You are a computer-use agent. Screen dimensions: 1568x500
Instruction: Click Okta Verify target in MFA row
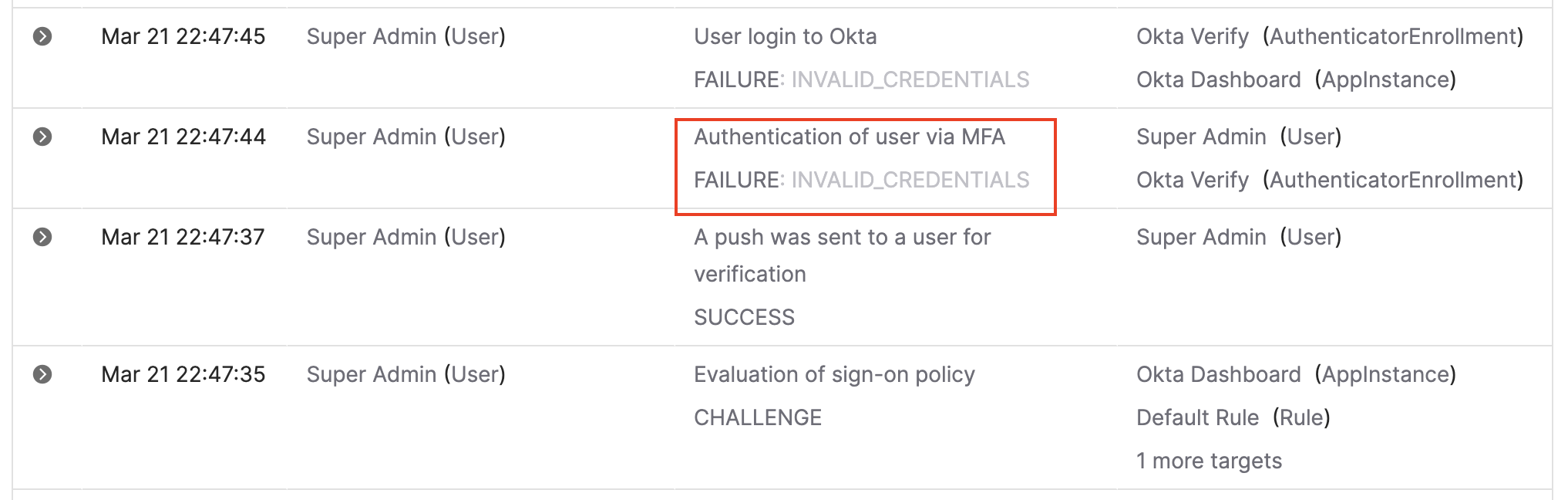tap(1192, 180)
